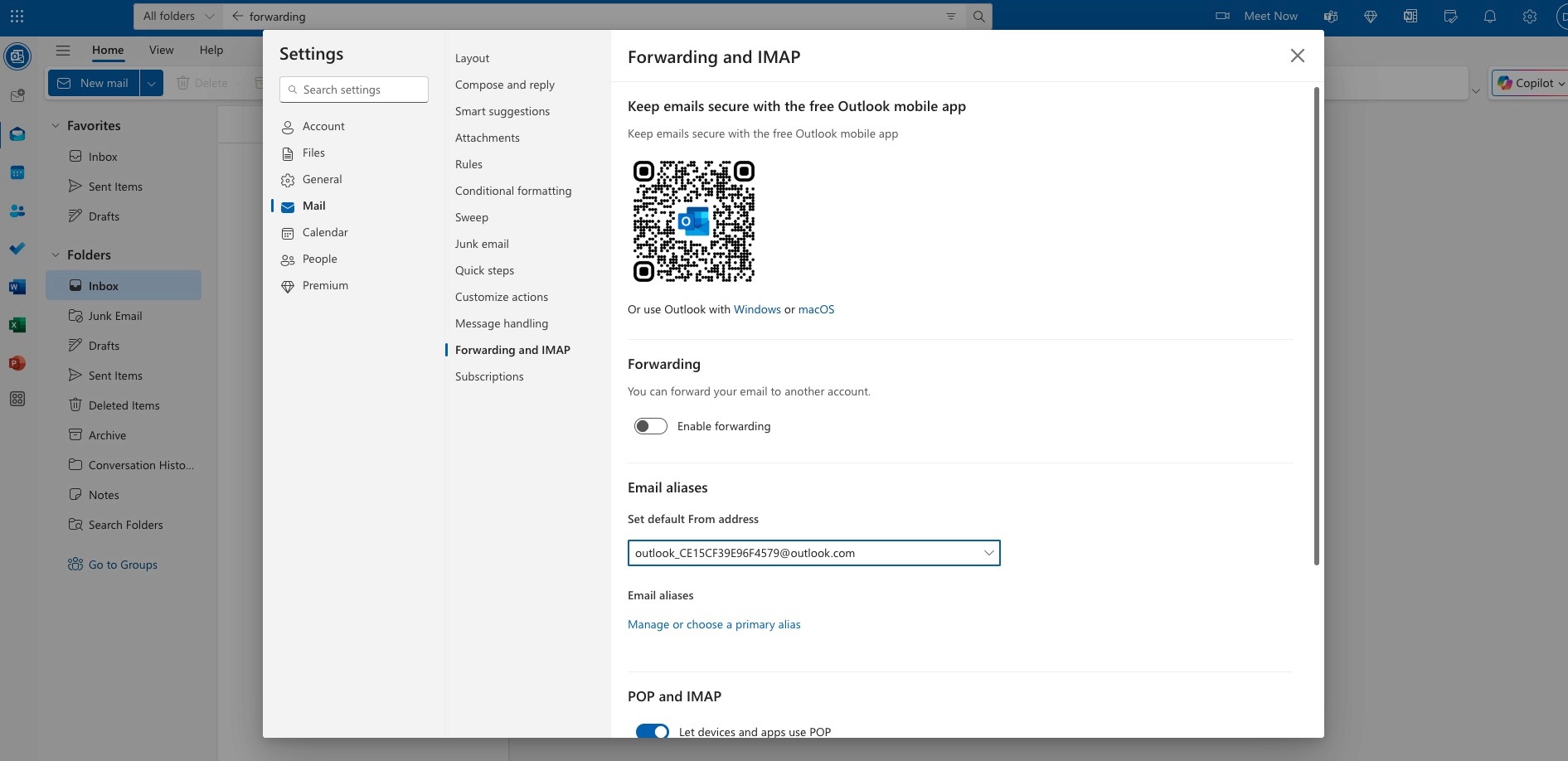Viewport: 1568px width, 761px height.
Task: Open Junk Email folder
Action: (x=124, y=316)
